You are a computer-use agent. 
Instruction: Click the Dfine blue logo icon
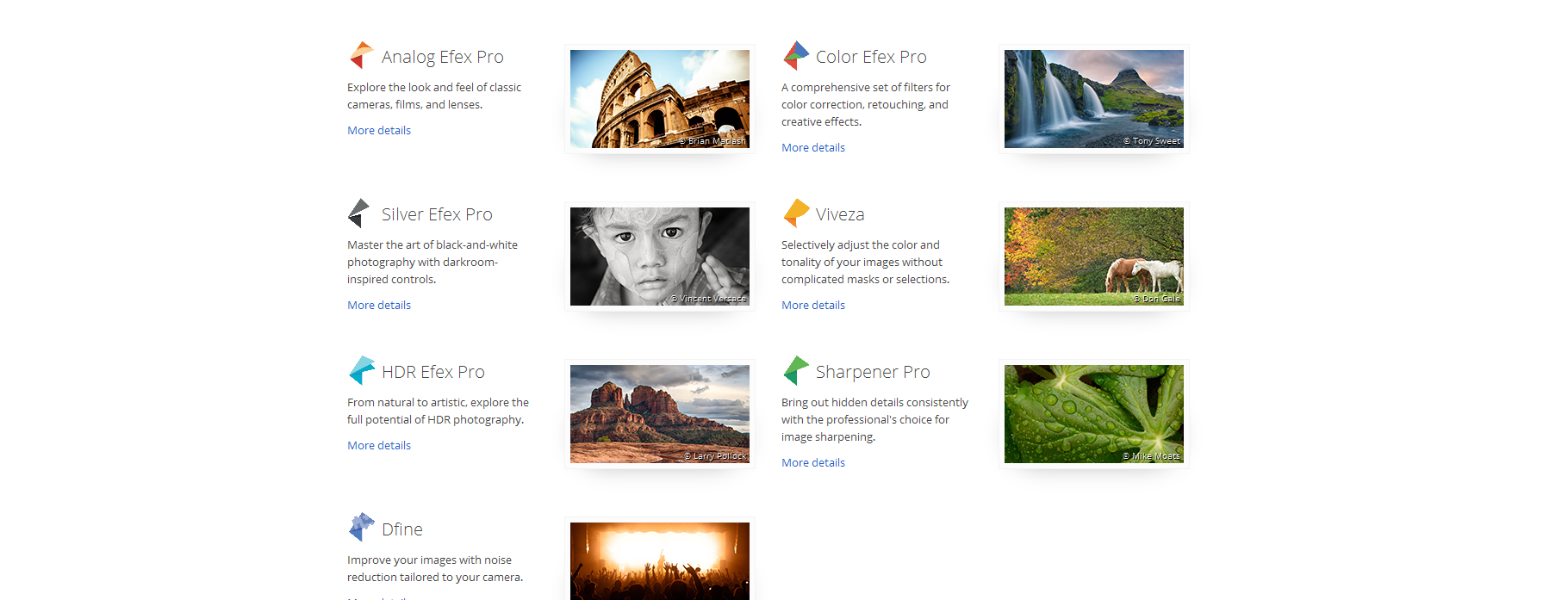362,528
